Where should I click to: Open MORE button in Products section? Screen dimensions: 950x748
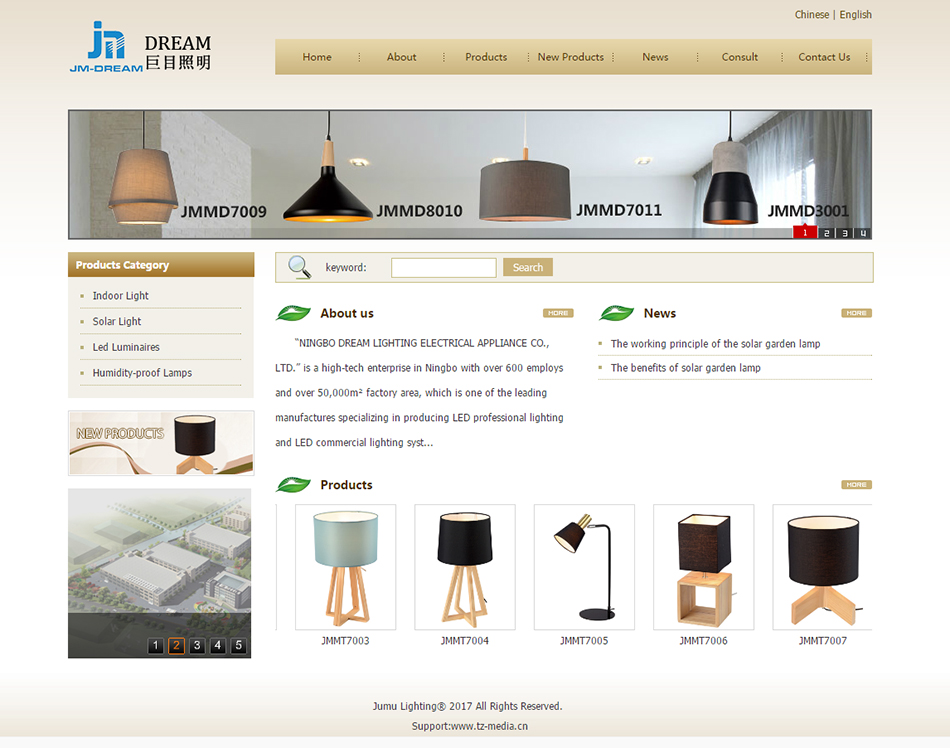pos(856,485)
